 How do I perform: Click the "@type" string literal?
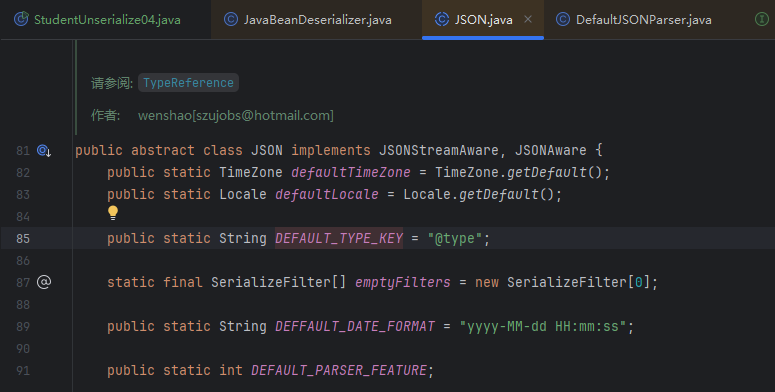click(455, 238)
